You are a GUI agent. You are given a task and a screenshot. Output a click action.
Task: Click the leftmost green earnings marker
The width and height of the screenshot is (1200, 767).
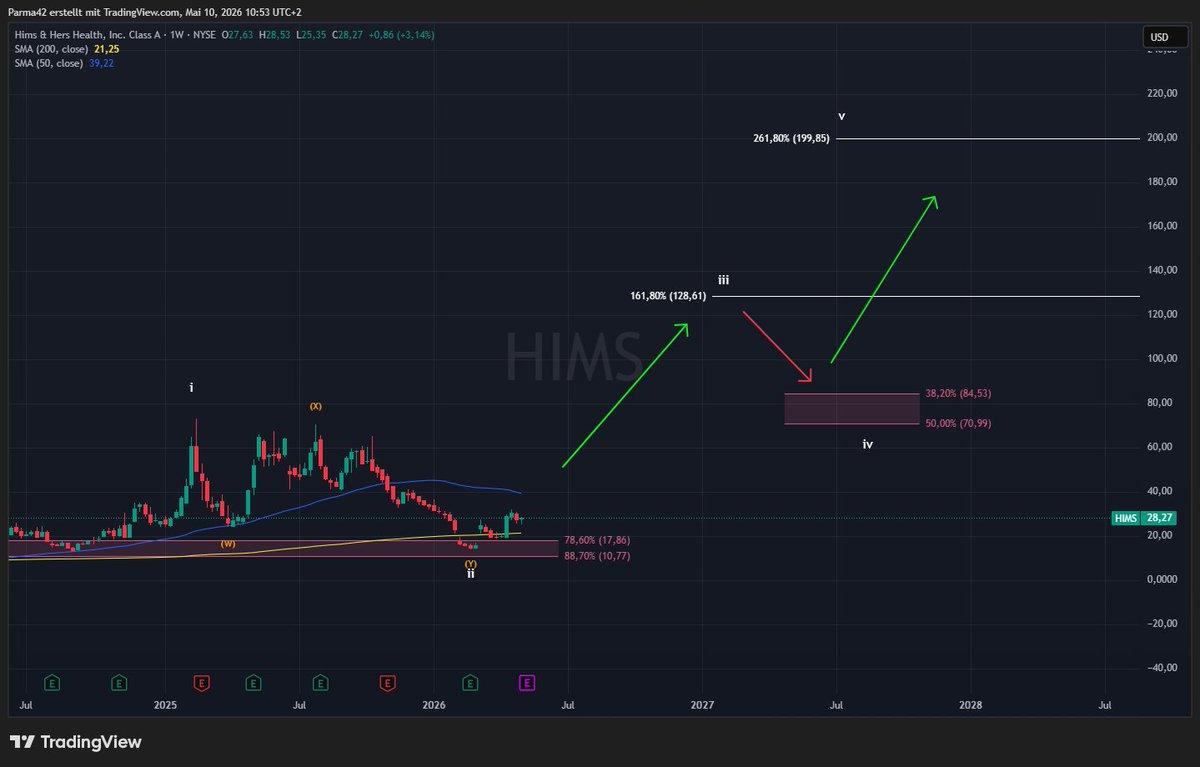pyautogui.click(x=52, y=683)
